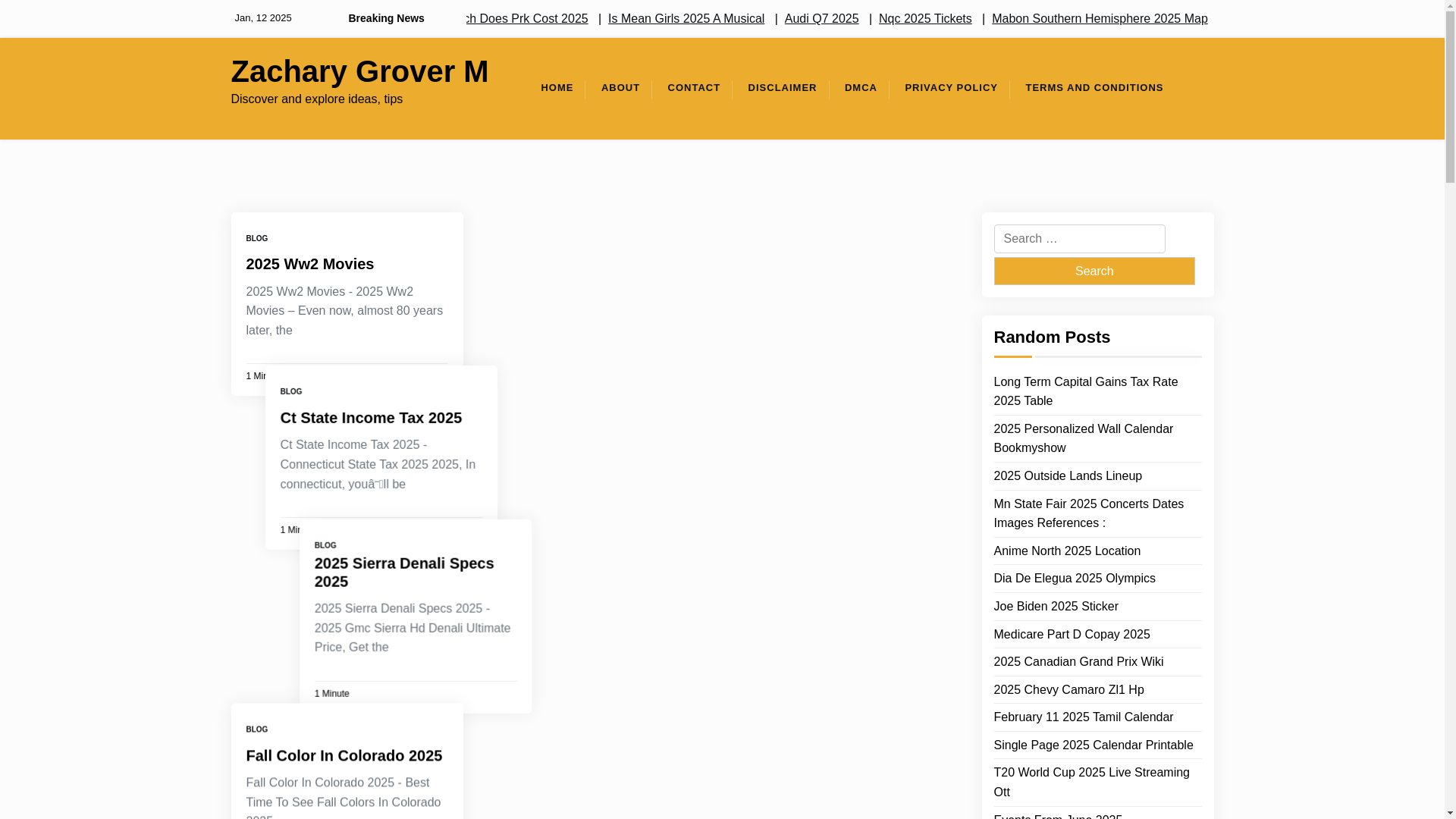Click the Search button
This screenshot has width=1456, height=819.
point(1094,271)
